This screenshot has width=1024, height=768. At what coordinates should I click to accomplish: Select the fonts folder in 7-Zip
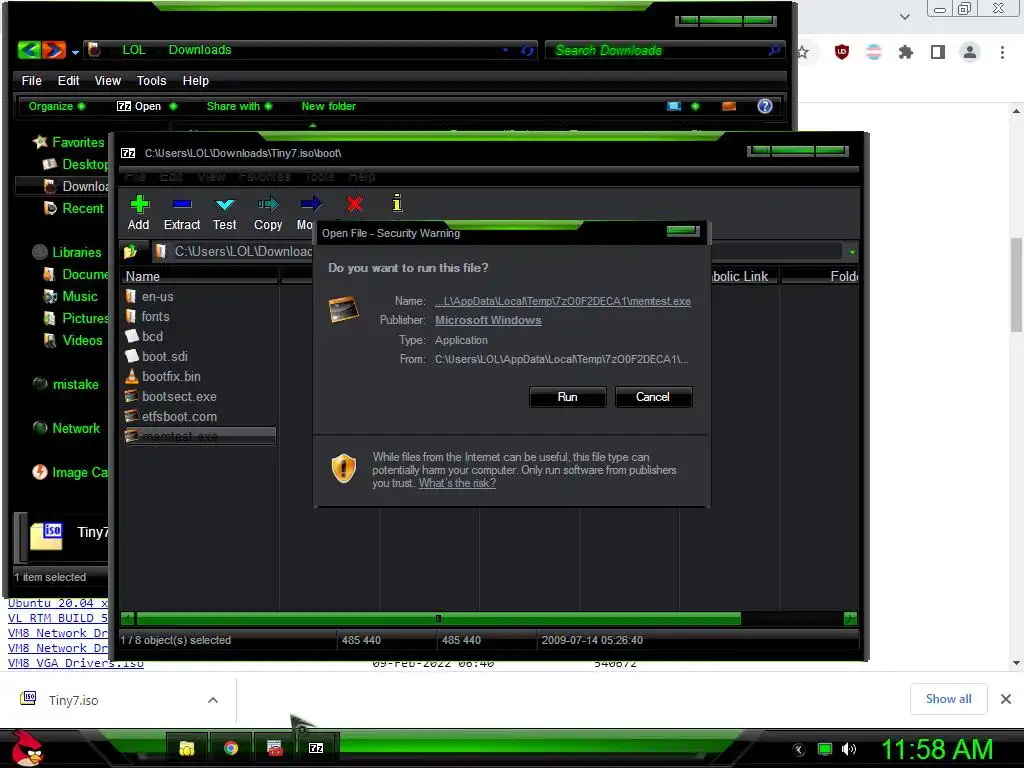click(x=148, y=317)
